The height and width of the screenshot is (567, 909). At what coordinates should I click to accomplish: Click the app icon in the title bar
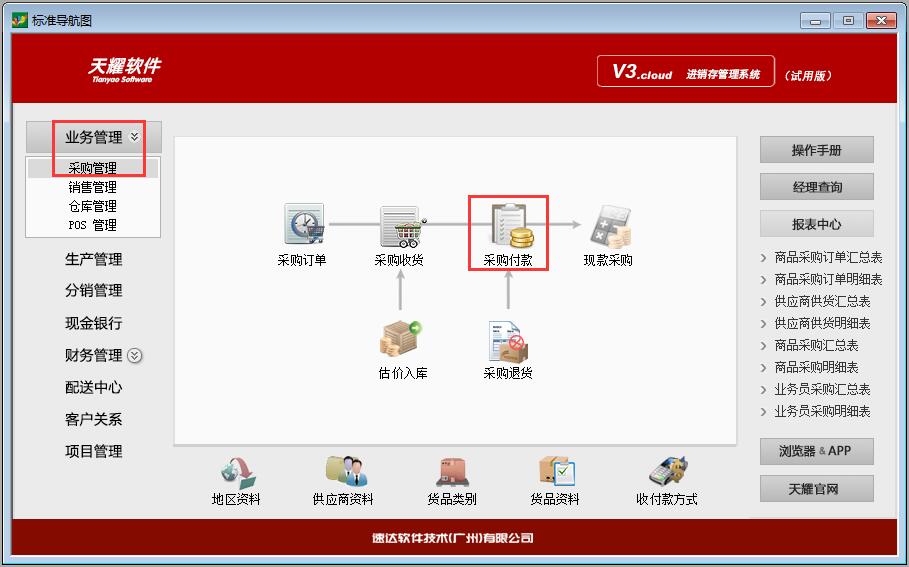point(20,20)
